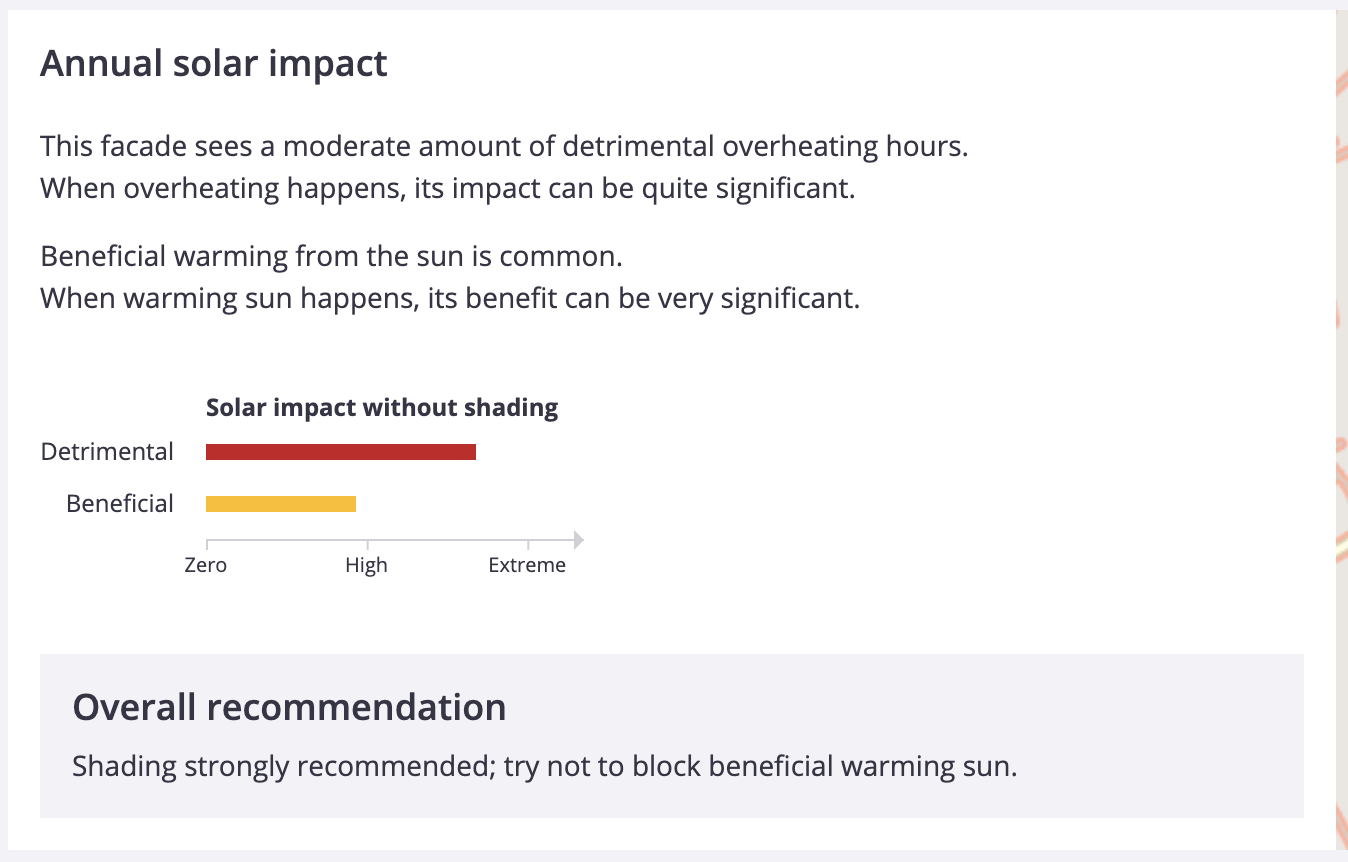The width and height of the screenshot is (1348, 862).
Task: Click the Zero axis label
Action: coord(206,565)
